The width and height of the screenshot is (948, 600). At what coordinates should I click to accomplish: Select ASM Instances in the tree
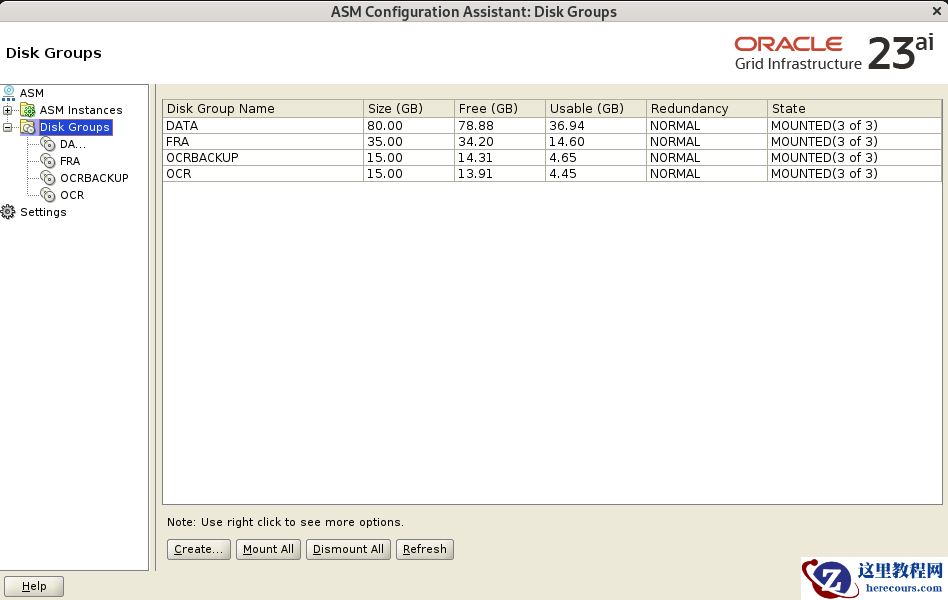81,110
